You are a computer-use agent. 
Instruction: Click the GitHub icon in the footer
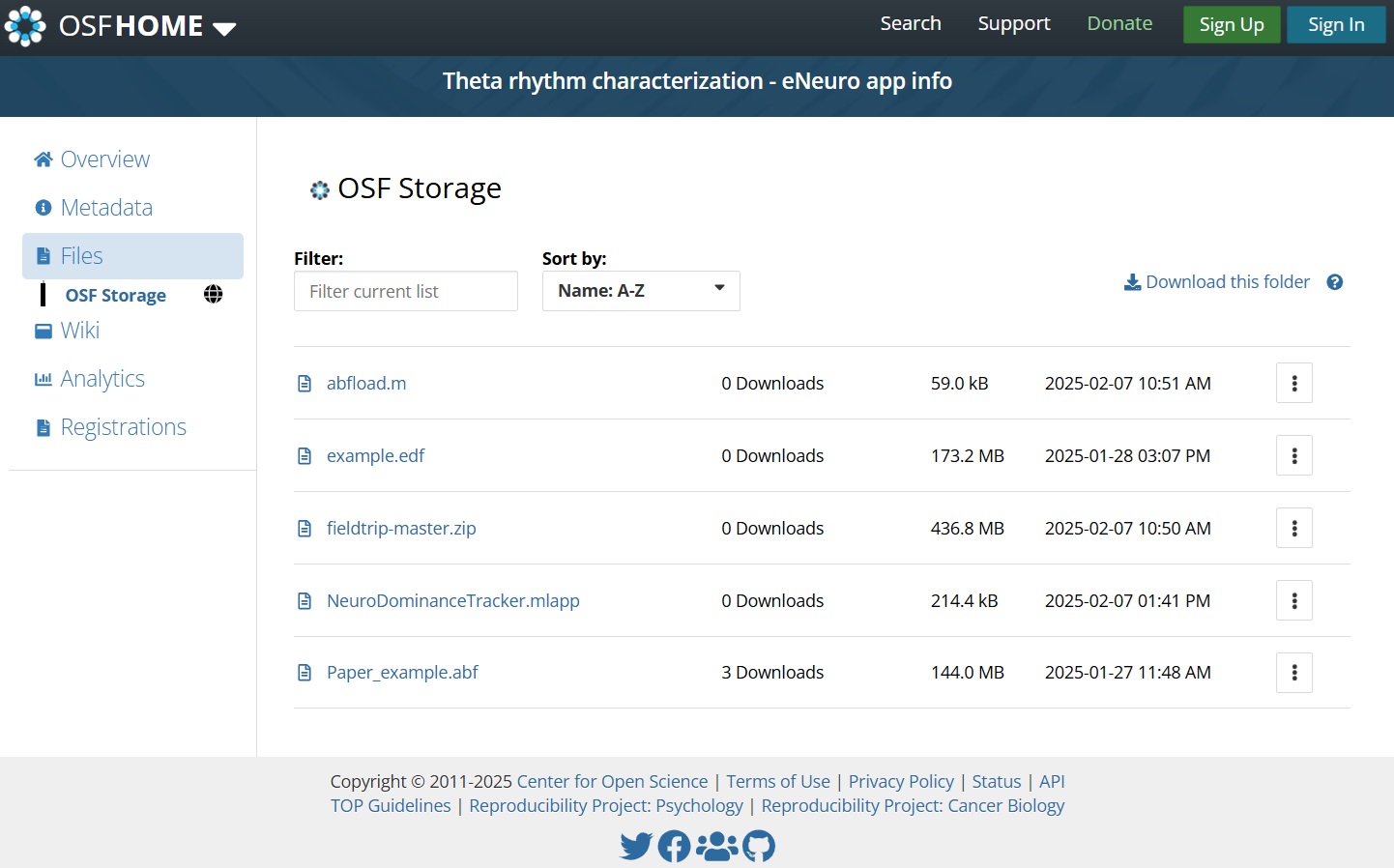click(759, 845)
